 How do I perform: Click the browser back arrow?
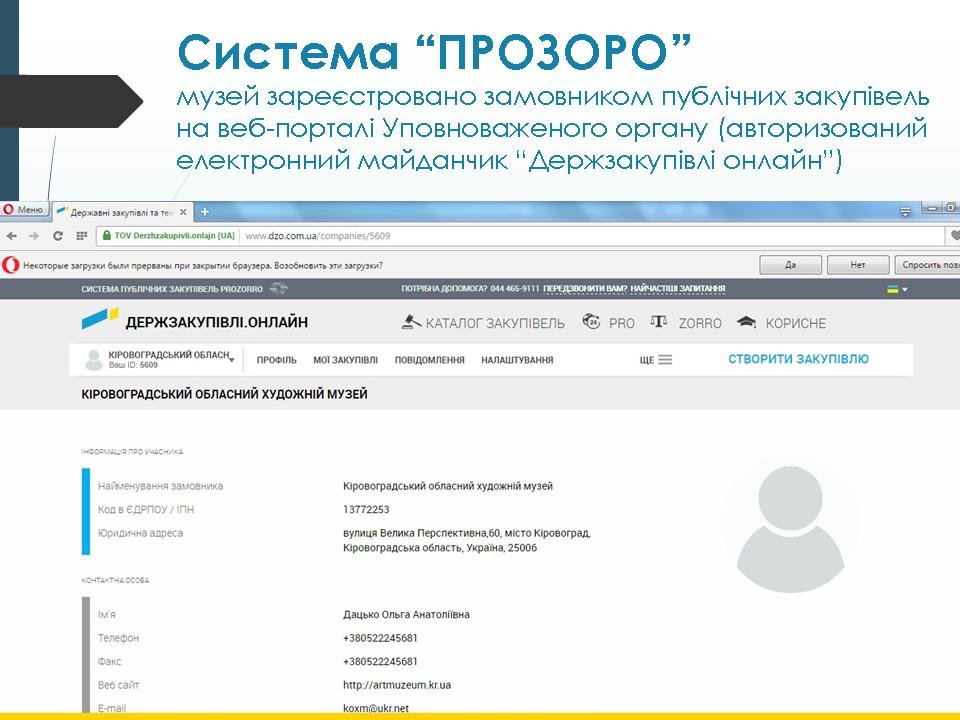point(12,236)
